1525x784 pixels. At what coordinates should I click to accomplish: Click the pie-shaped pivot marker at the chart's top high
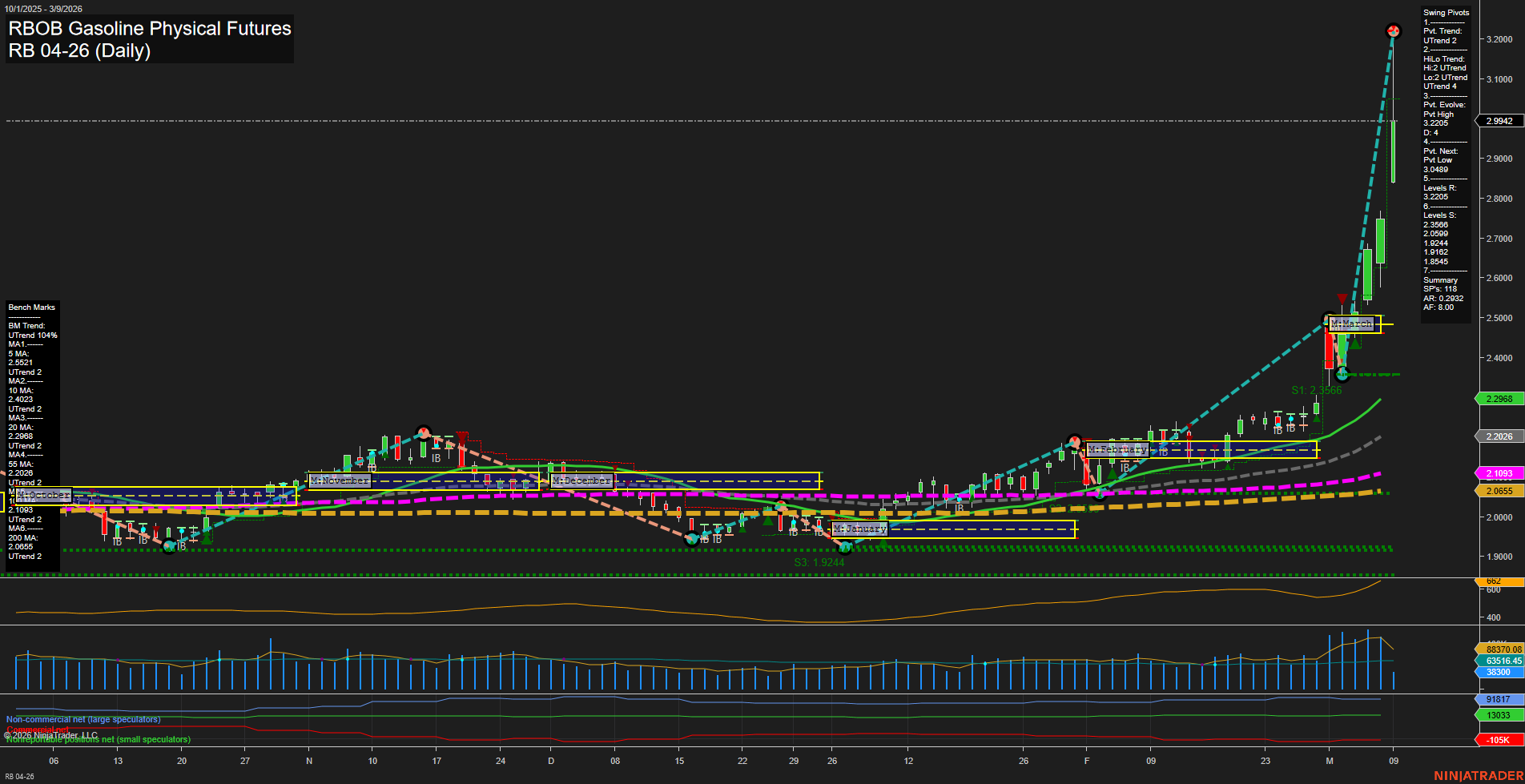pyautogui.click(x=1394, y=30)
